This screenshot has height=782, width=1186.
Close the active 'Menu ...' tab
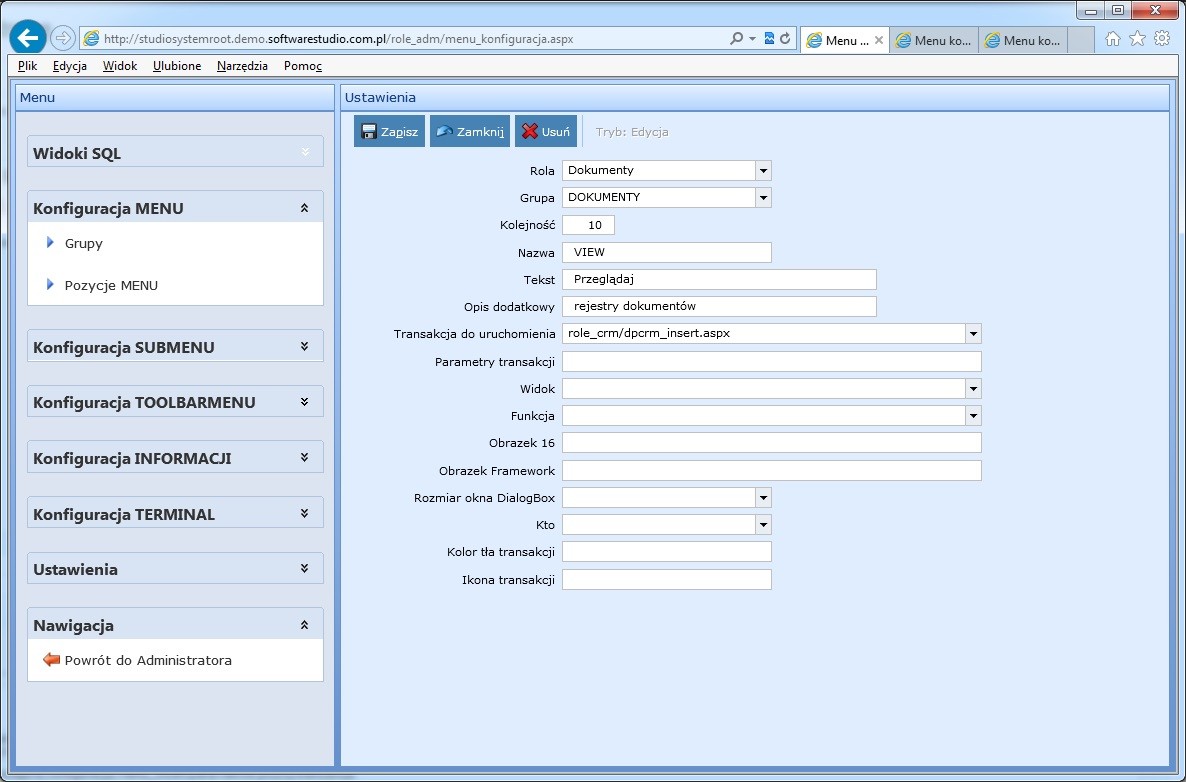coord(879,40)
